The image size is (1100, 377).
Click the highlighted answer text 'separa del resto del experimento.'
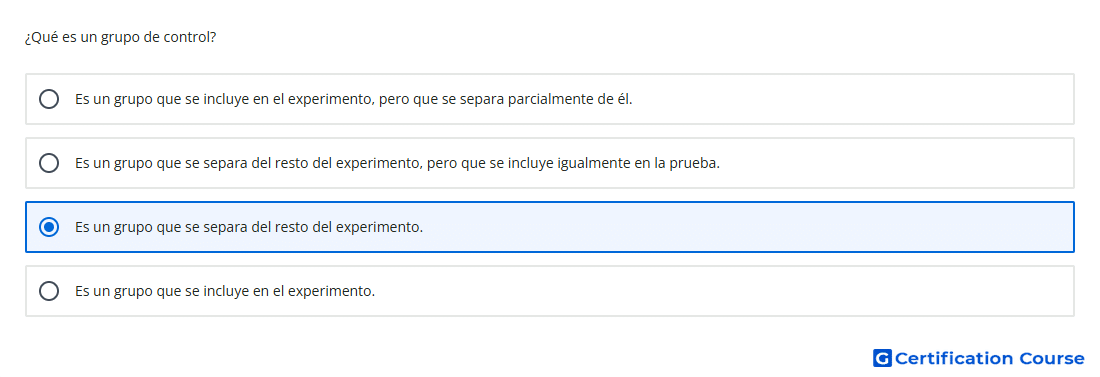249,227
